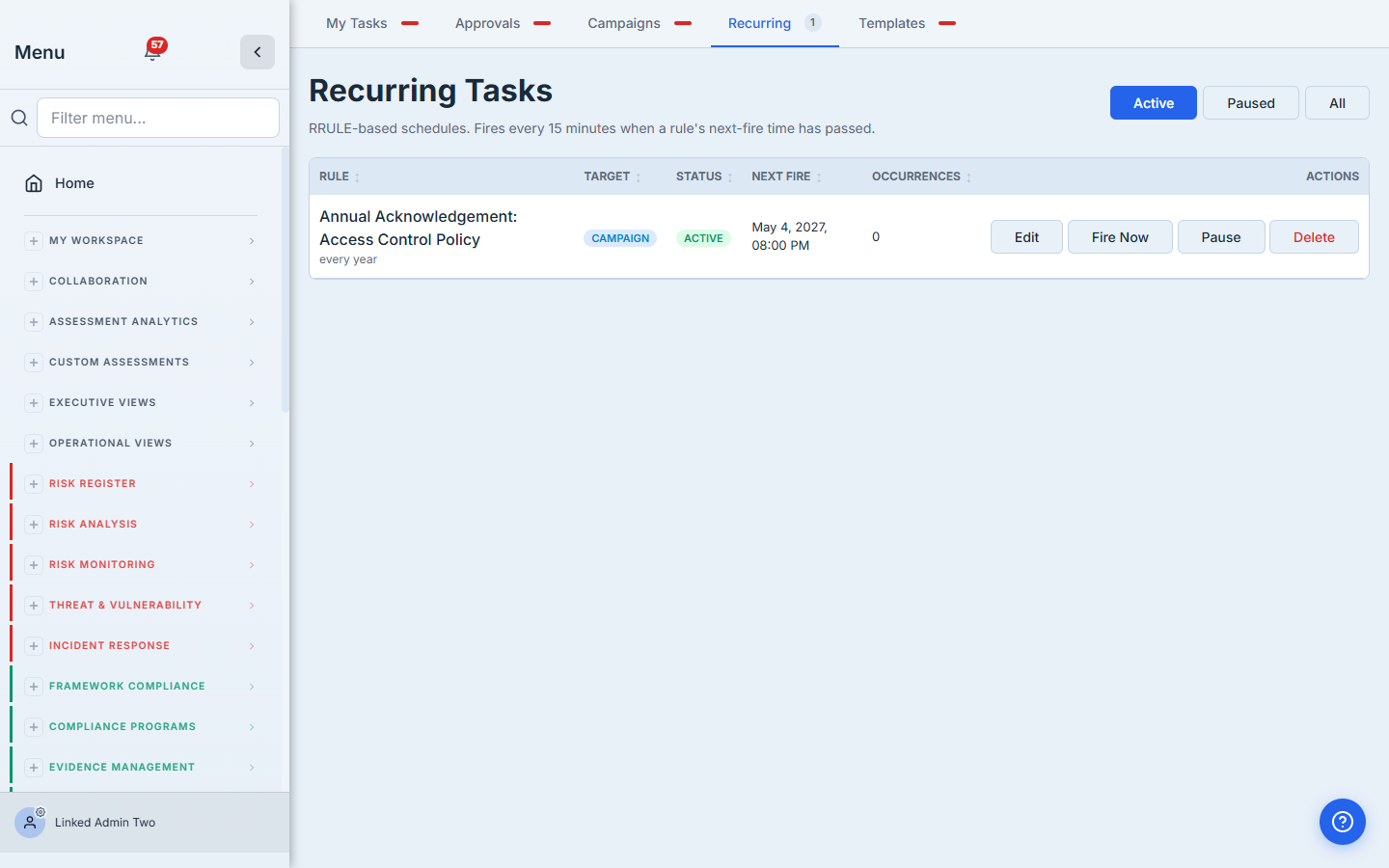Click the Home house icon
Image resolution: width=1389 pixels, height=868 pixels.
(x=34, y=183)
